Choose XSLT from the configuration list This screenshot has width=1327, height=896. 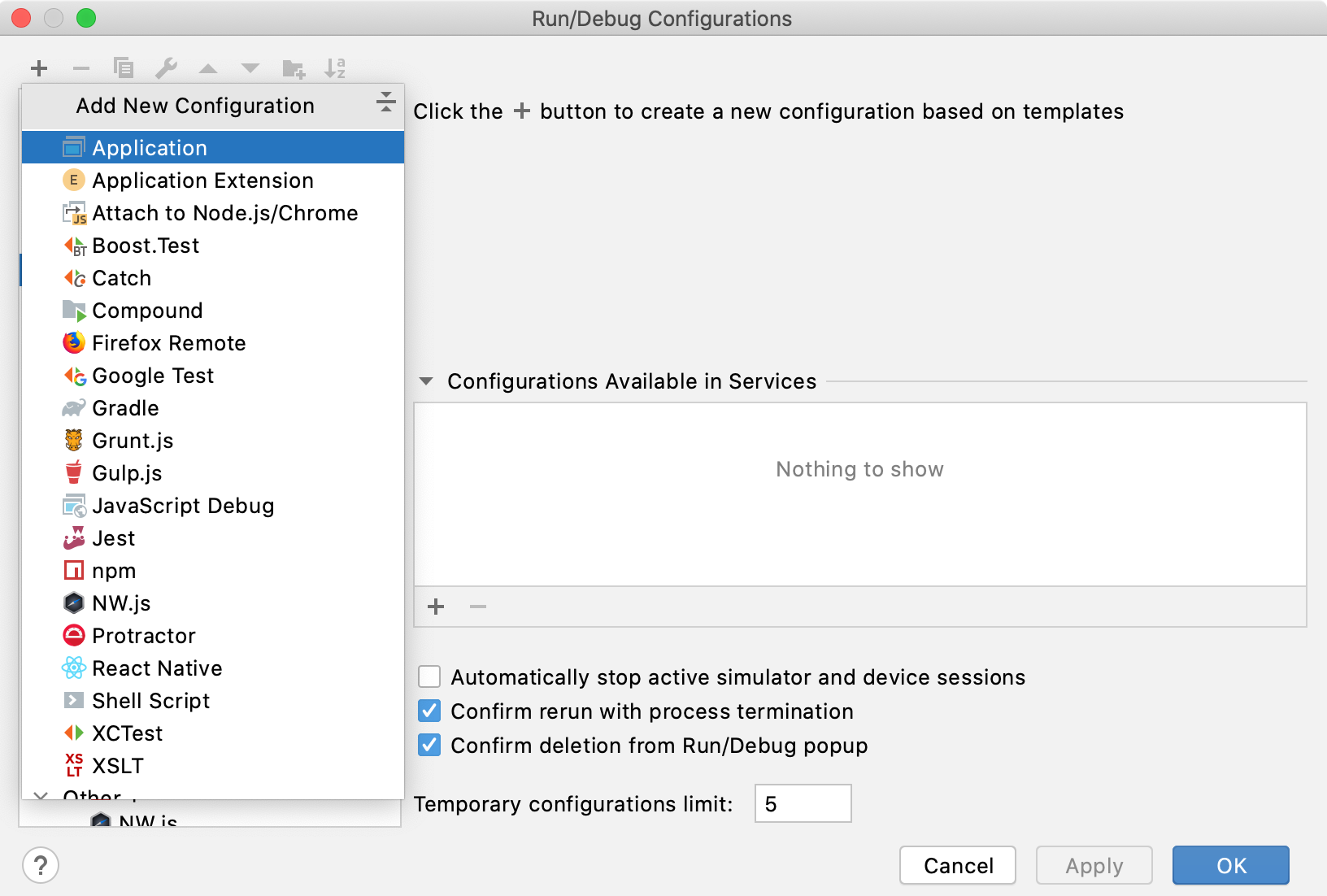point(213,765)
